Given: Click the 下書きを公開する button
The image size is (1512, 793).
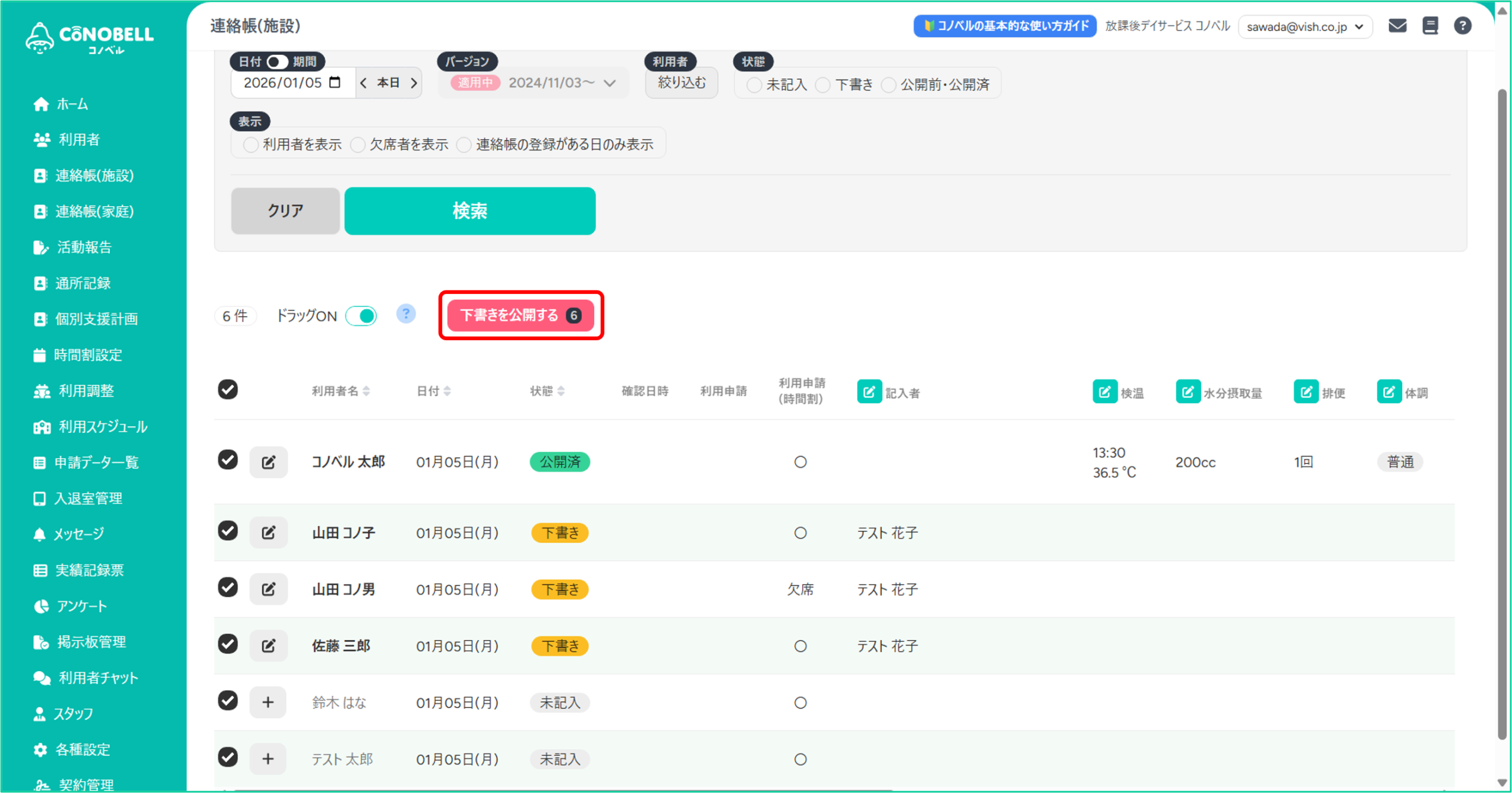Looking at the screenshot, I should [x=520, y=315].
